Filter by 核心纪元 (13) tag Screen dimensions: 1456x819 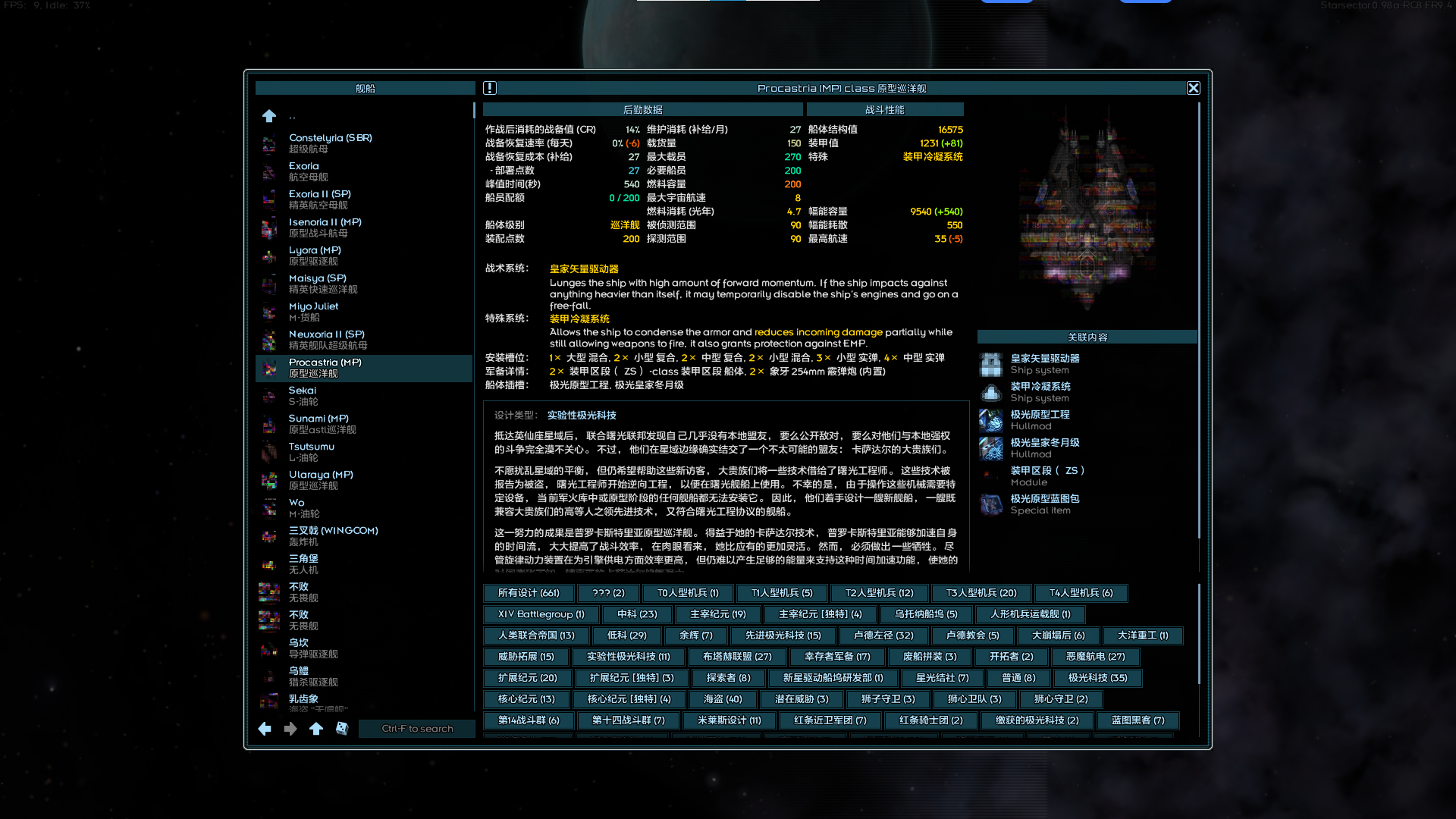pos(526,699)
